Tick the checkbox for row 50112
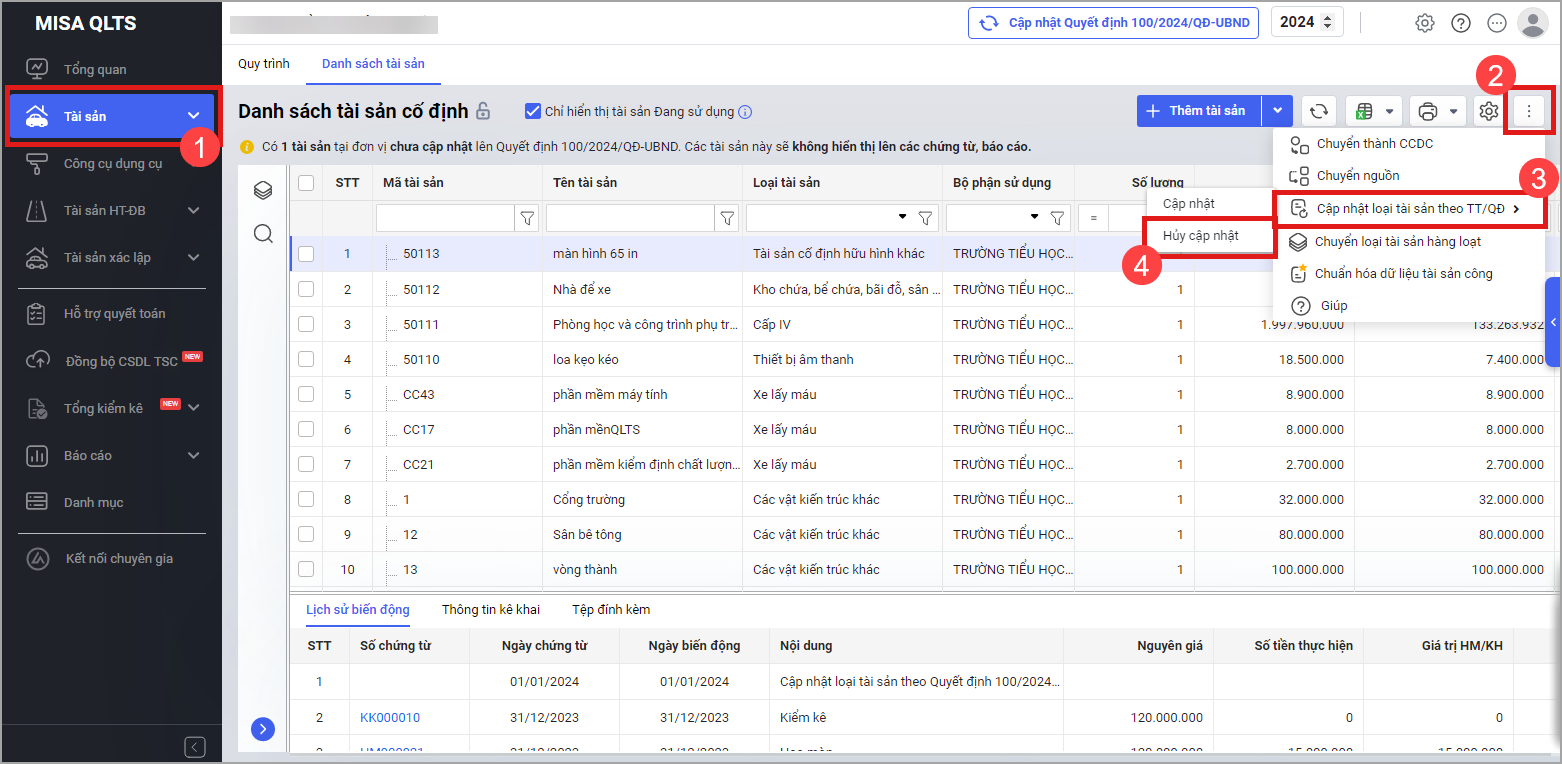 click(x=306, y=290)
